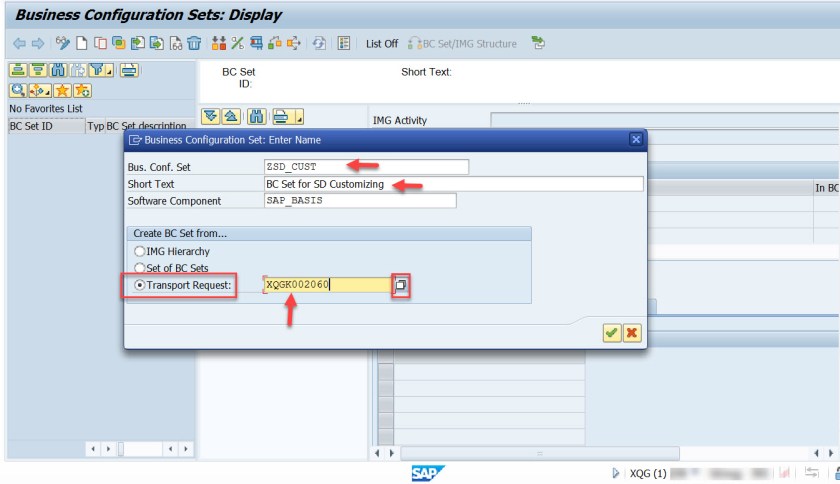840x484 pixels.
Task: Click the No Favorites List label
Action: click(46, 108)
